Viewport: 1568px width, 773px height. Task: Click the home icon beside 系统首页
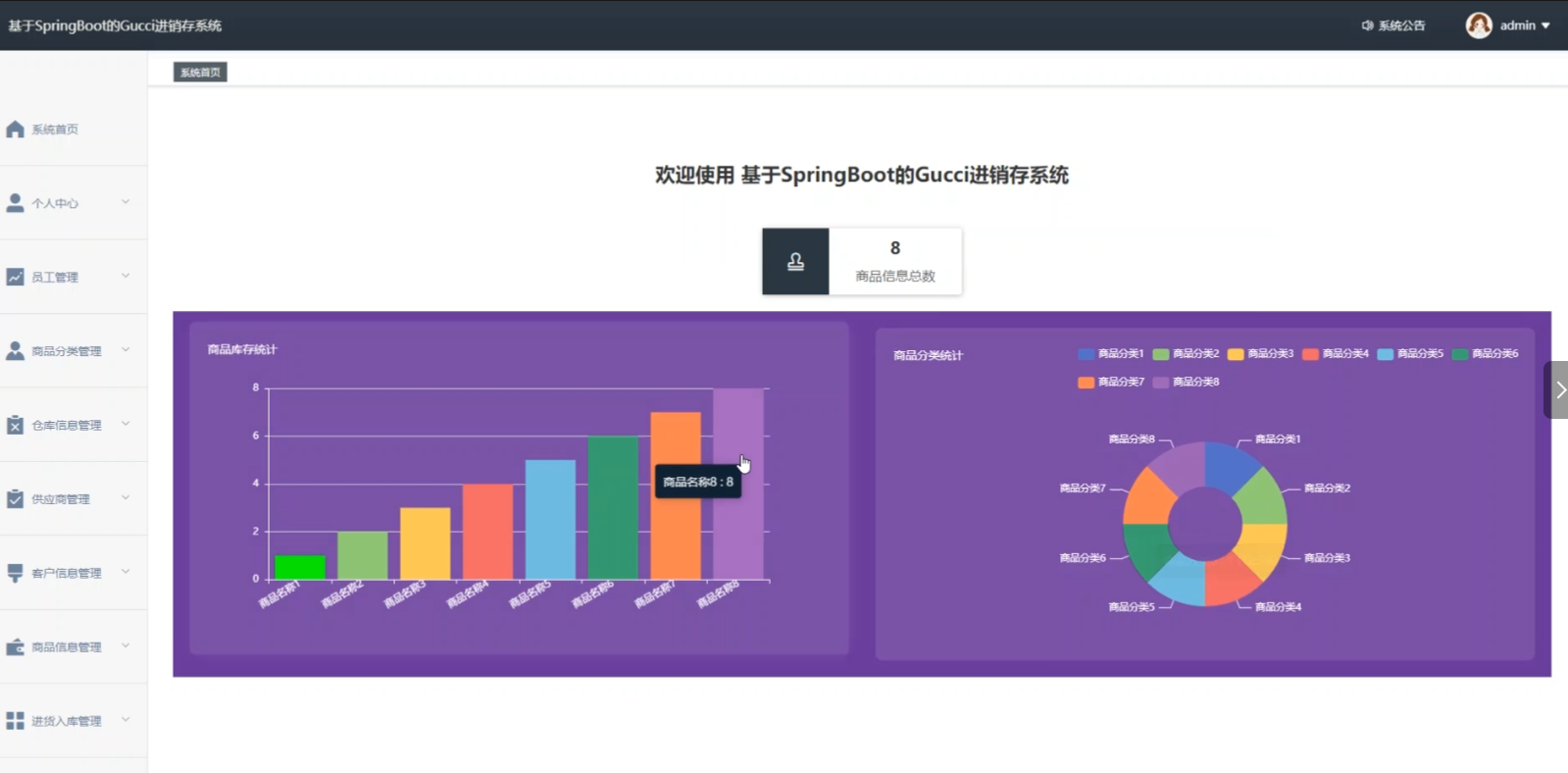click(15, 129)
